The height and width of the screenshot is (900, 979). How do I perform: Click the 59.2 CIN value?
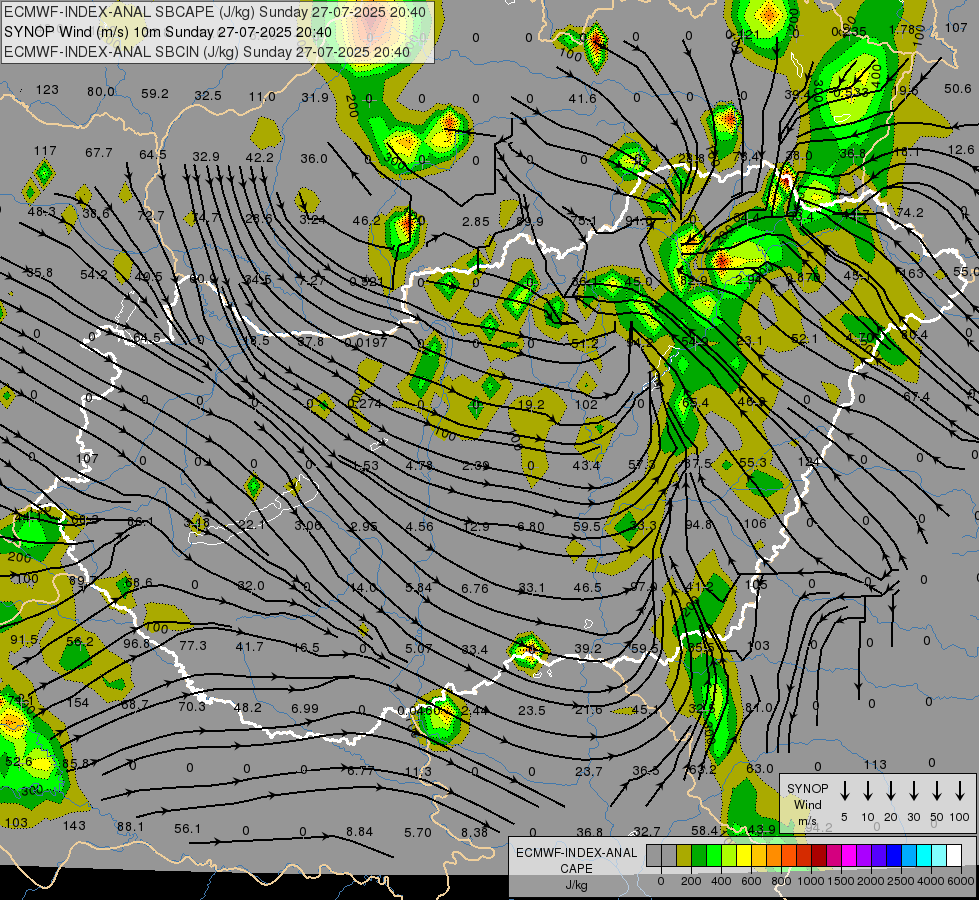tap(155, 94)
